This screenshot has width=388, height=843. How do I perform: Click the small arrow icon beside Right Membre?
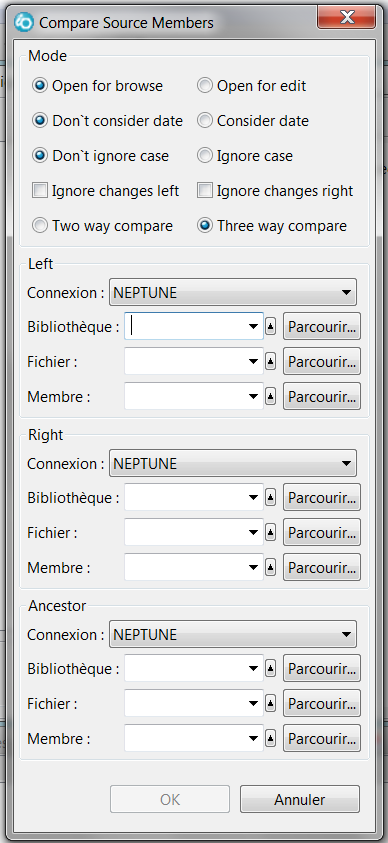270,567
